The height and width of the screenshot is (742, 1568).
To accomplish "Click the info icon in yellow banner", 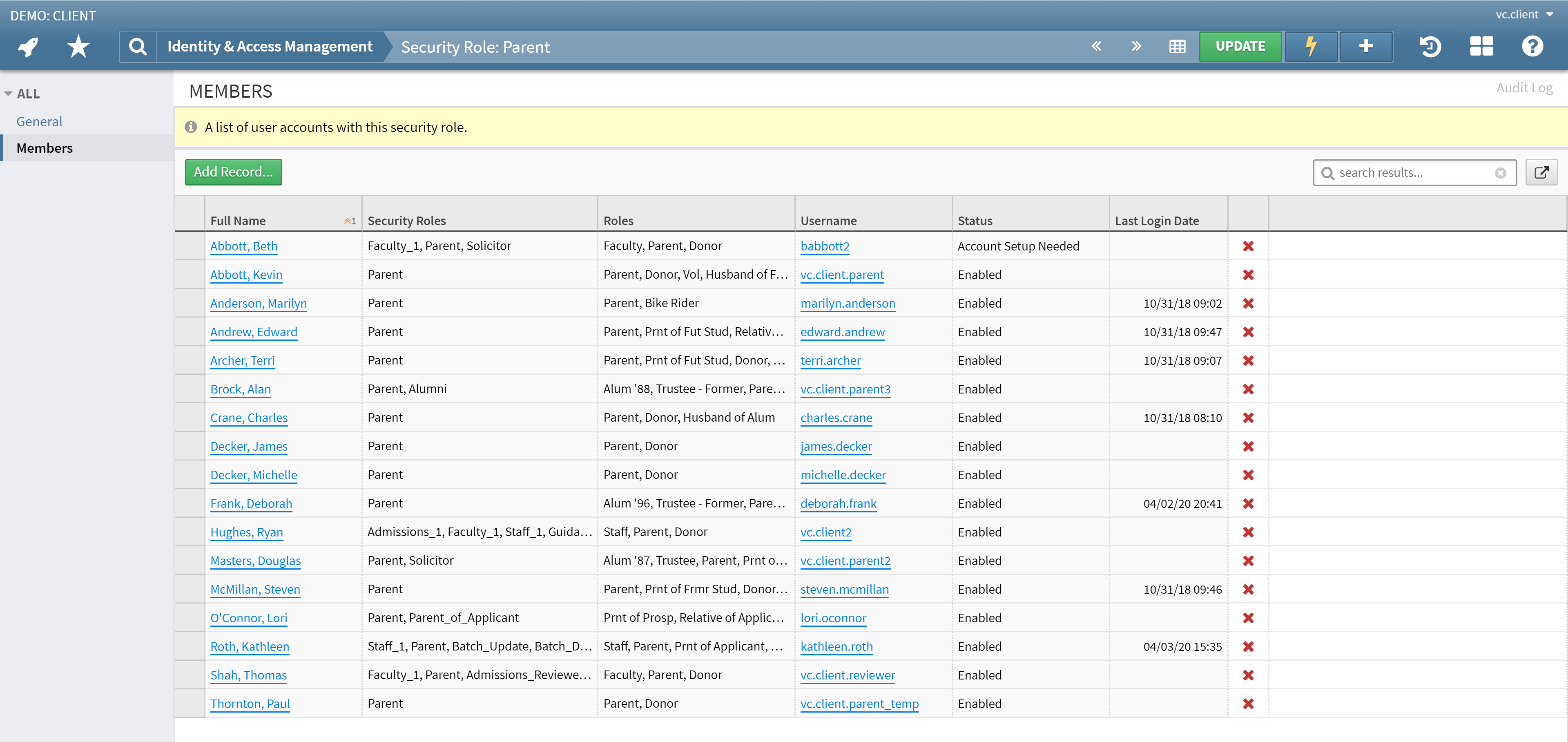I will (191, 127).
